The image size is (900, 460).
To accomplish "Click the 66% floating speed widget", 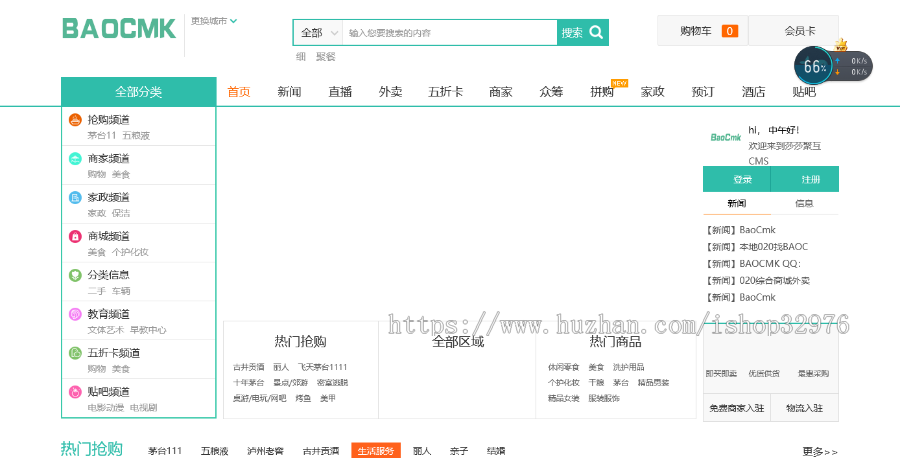I will [x=833, y=66].
